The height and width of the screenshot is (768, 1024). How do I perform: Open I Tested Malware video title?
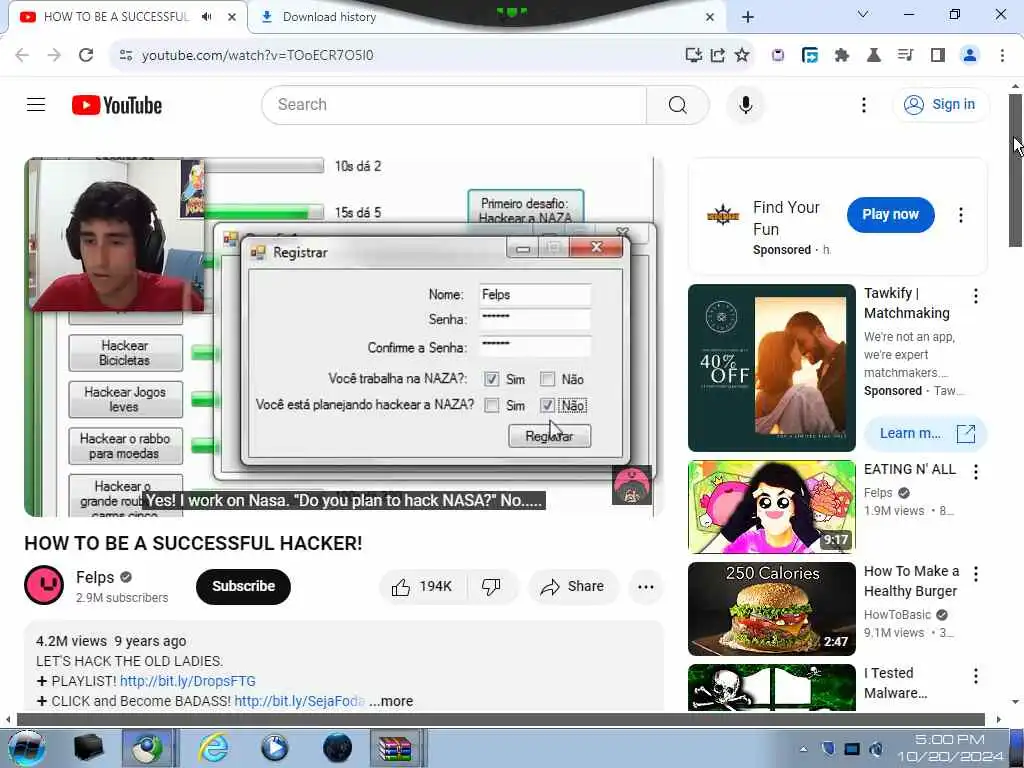[x=895, y=682]
